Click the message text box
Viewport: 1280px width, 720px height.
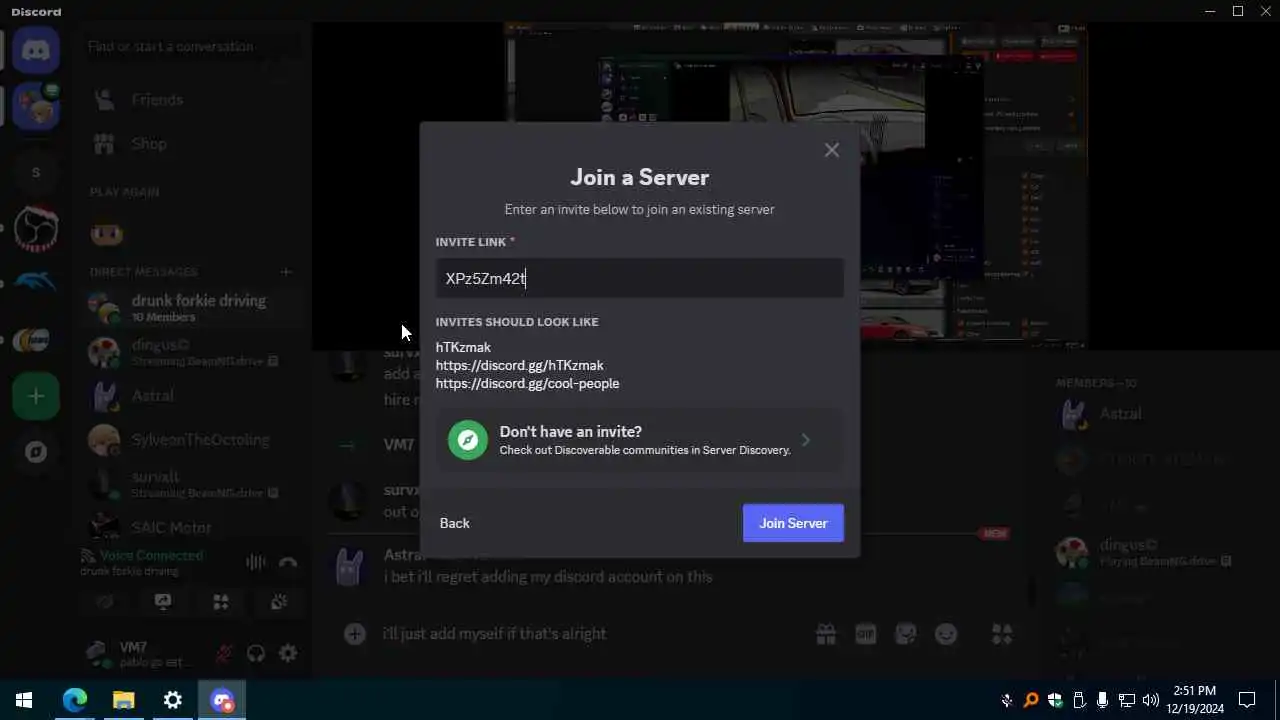pyautogui.click(x=590, y=633)
